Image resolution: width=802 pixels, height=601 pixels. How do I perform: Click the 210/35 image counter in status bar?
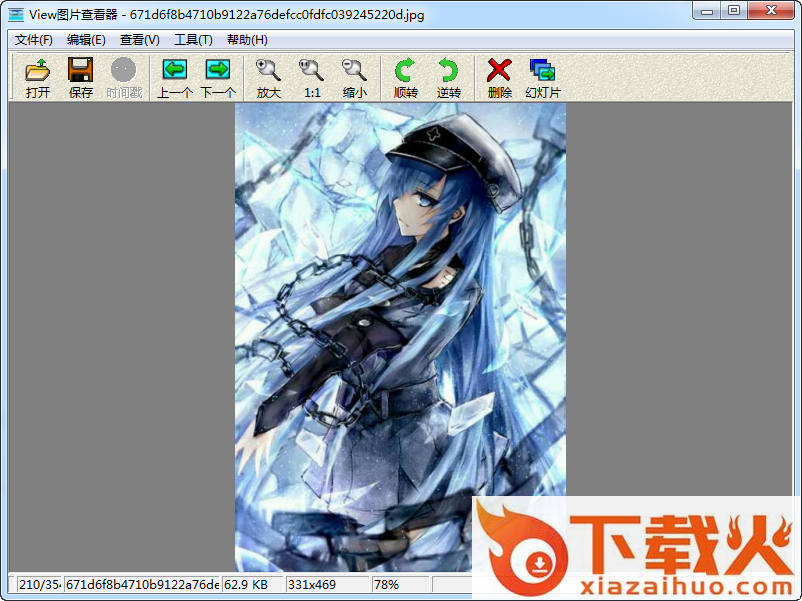39,584
